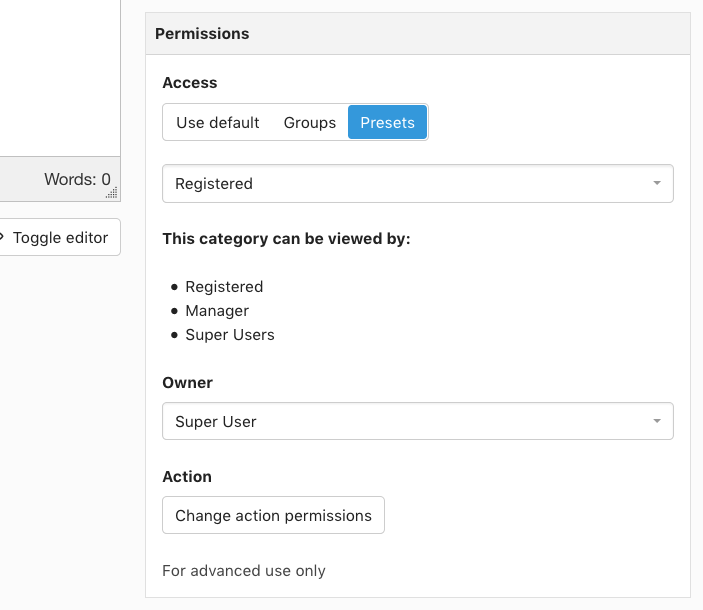
Task: Select the Use default access option
Action: (217, 122)
